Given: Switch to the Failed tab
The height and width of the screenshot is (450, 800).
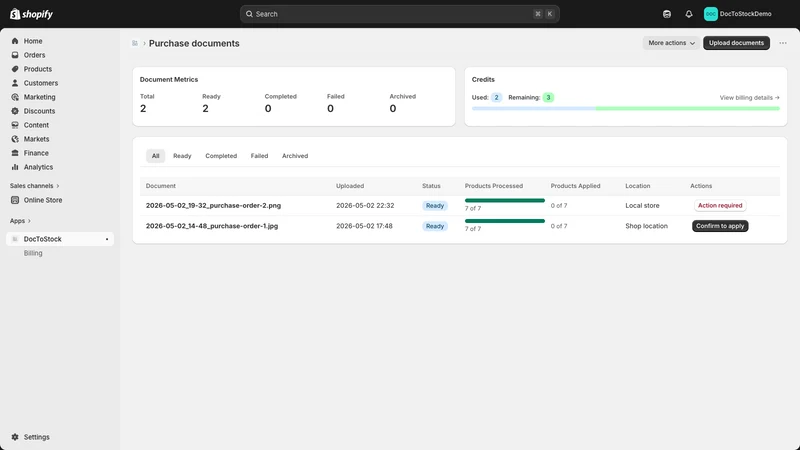Looking at the screenshot, I should (259, 156).
